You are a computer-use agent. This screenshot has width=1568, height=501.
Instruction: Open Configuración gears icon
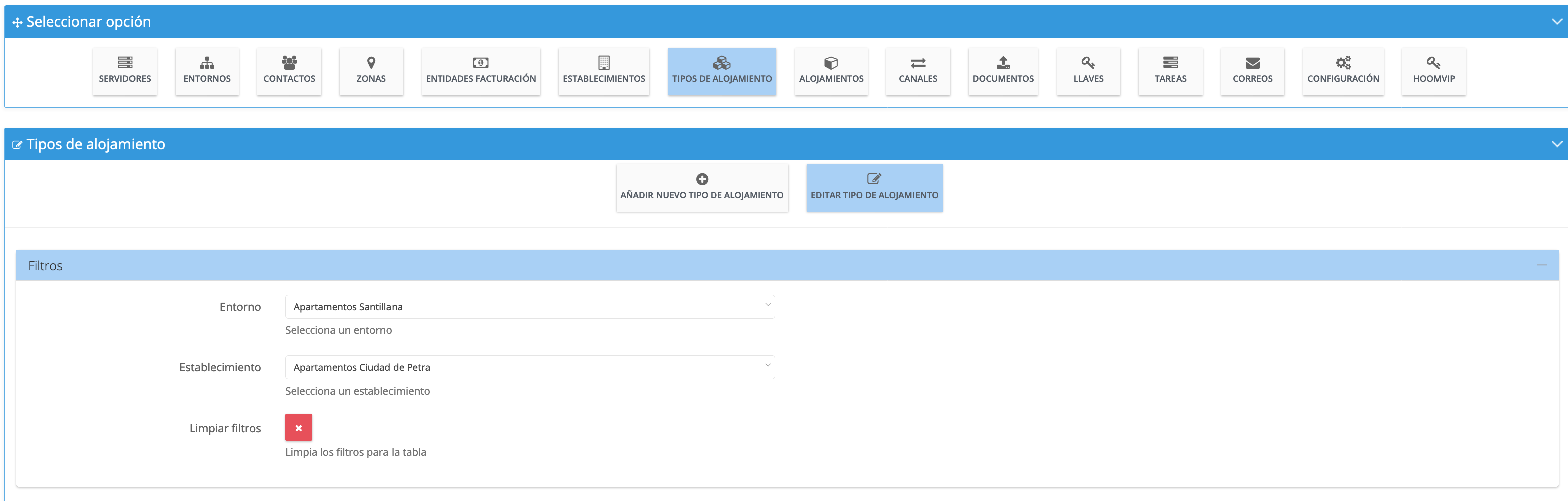click(x=1344, y=63)
